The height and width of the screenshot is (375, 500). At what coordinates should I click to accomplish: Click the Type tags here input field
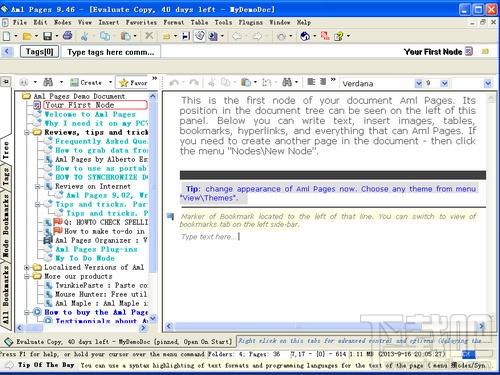tap(111, 52)
